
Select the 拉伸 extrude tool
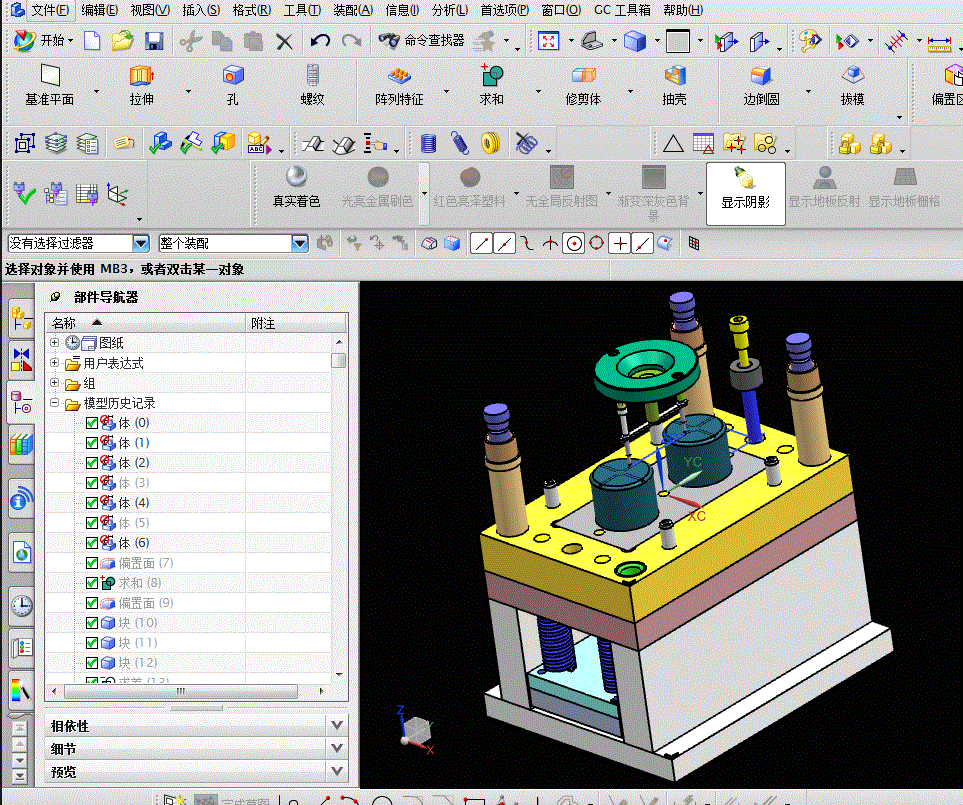[141, 85]
